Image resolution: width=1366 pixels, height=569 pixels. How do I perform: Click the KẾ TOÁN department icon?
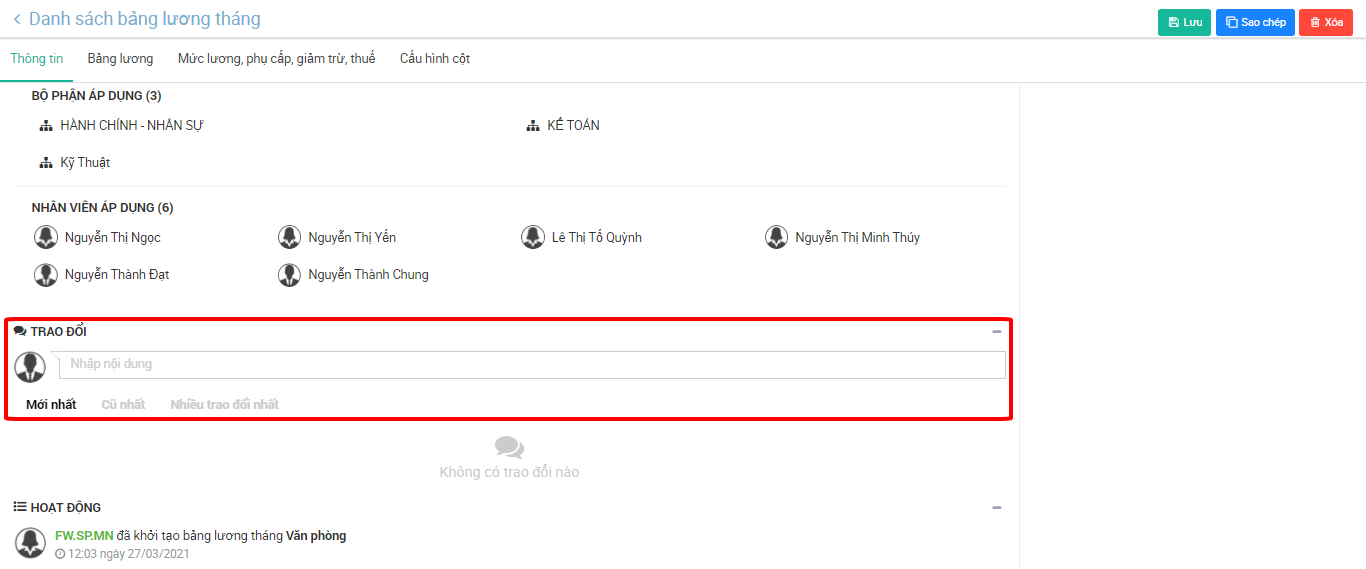coord(533,126)
